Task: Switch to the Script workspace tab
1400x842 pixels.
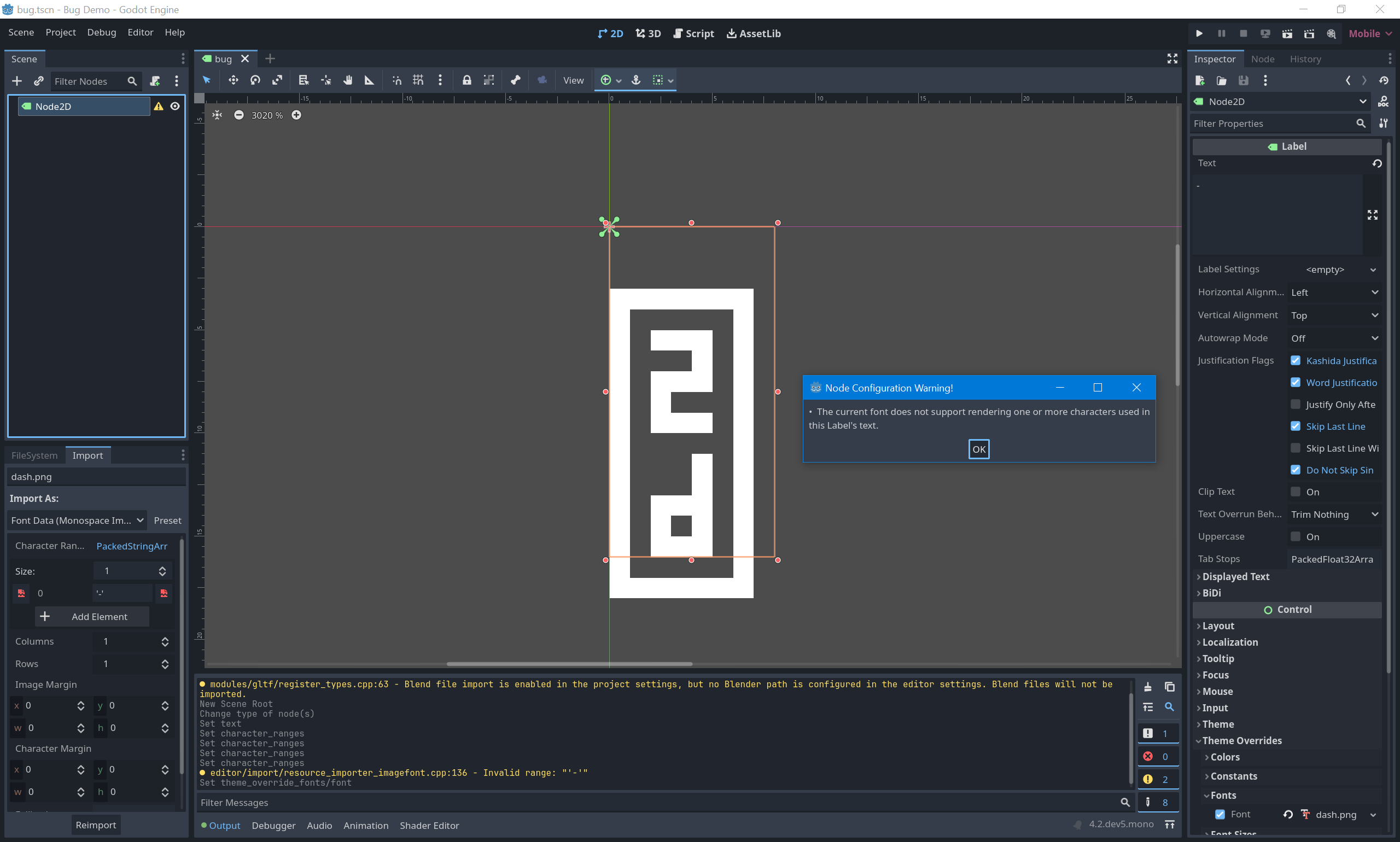Action: 693,33
